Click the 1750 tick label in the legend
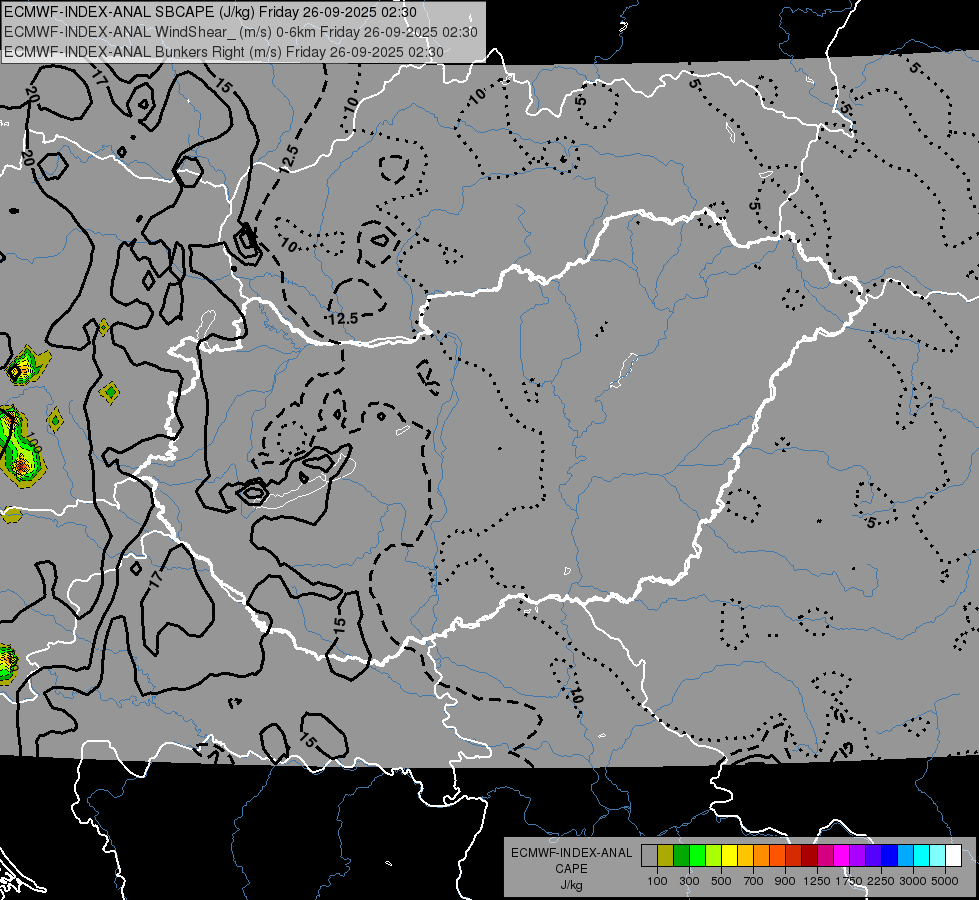 click(849, 881)
